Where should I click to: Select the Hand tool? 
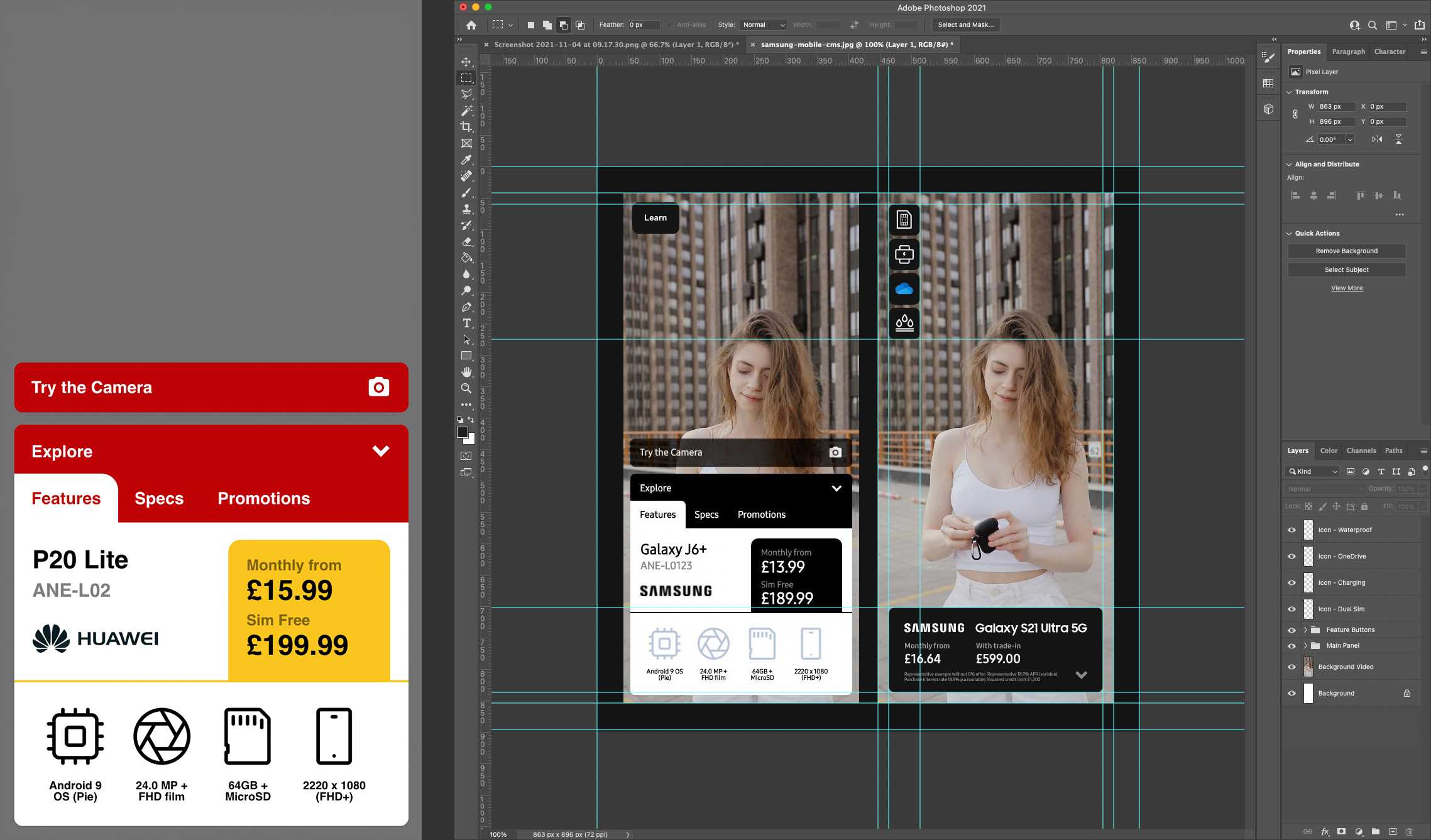tap(466, 372)
